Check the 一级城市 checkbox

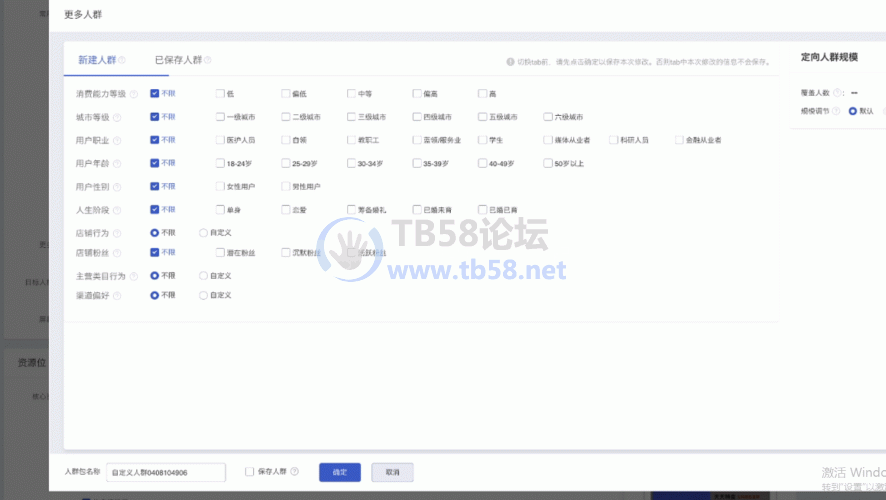[x=220, y=117]
